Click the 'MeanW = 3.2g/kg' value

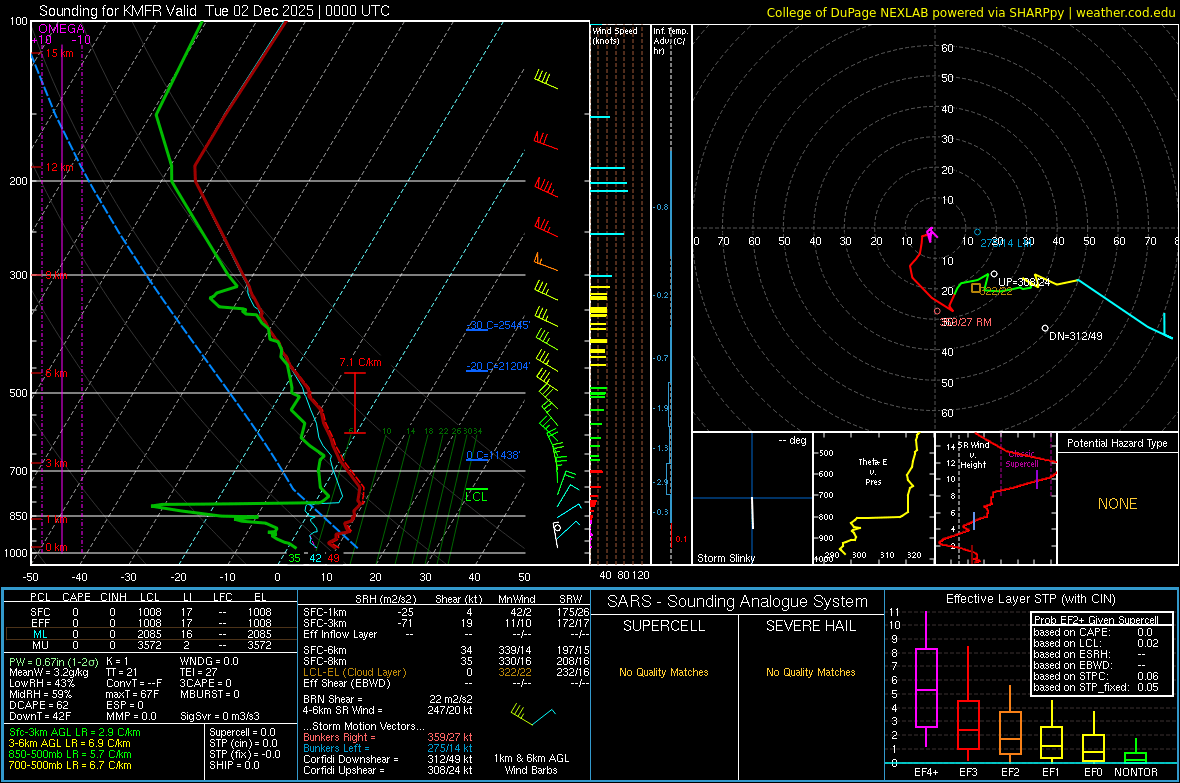(48, 672)
